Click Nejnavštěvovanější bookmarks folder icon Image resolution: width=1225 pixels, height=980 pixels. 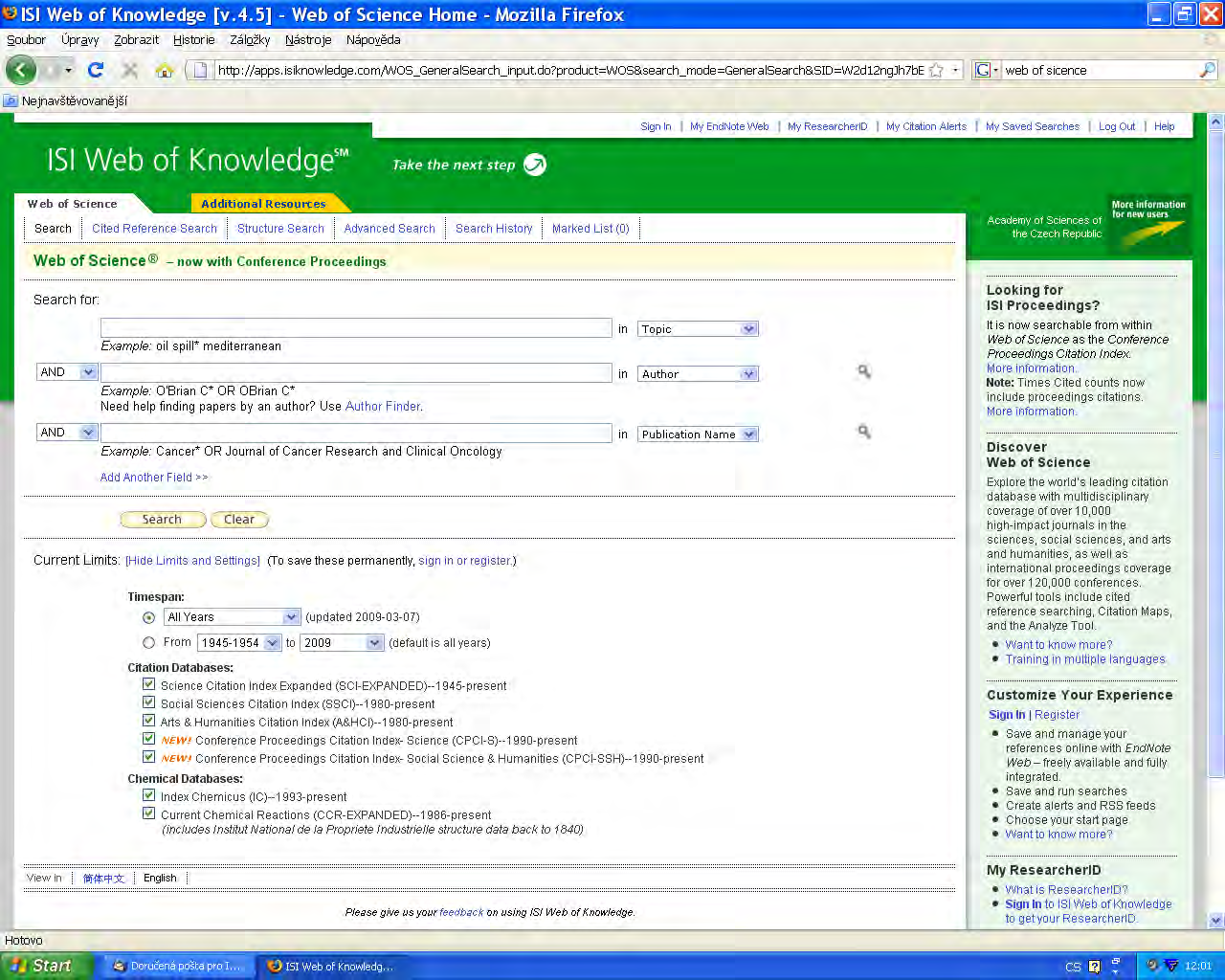[x=11, y=100]
